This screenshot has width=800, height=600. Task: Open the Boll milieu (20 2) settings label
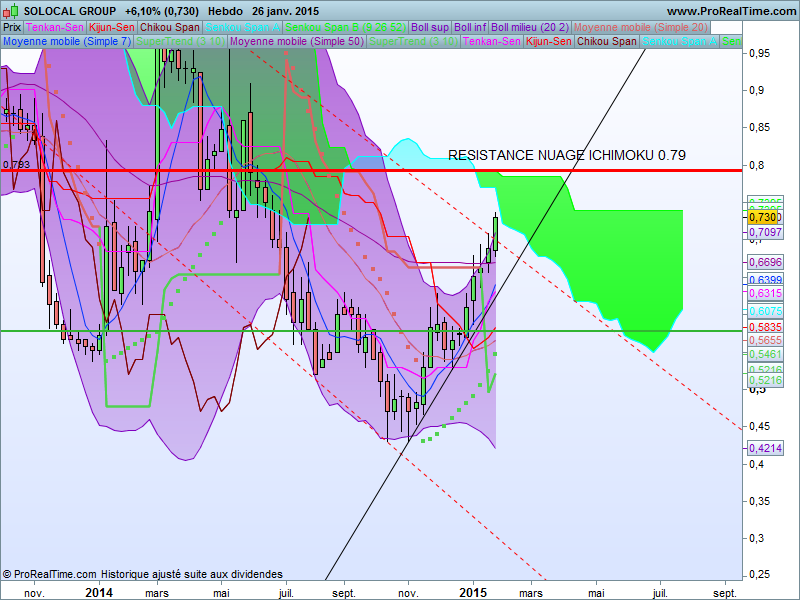[529, 27]
